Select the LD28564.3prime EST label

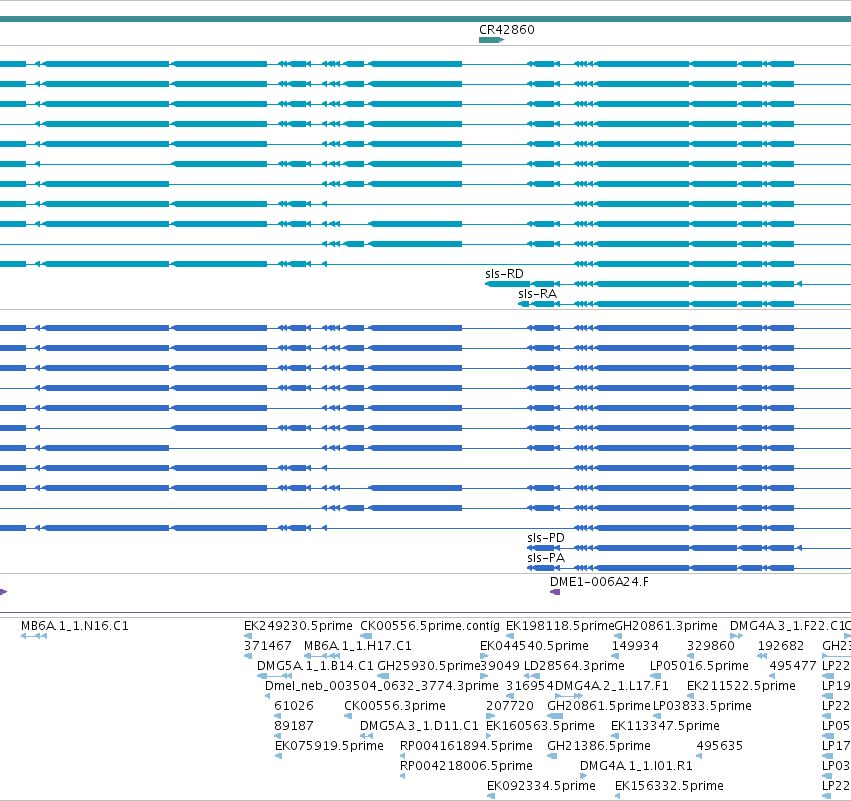[574, 666]
